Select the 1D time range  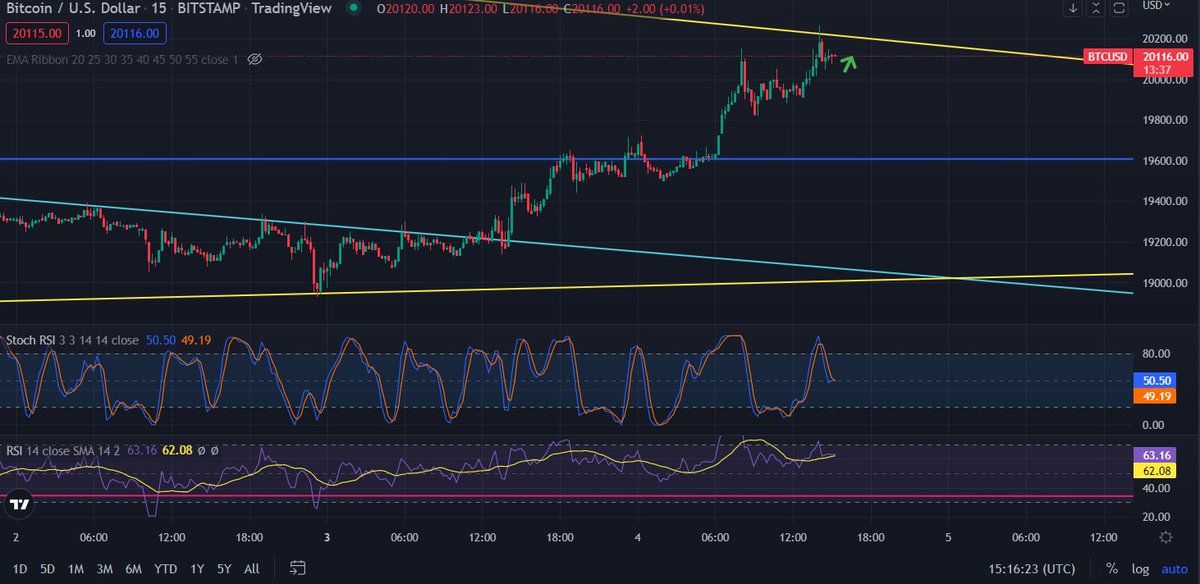pyautogui.click(x=20, y=569)
